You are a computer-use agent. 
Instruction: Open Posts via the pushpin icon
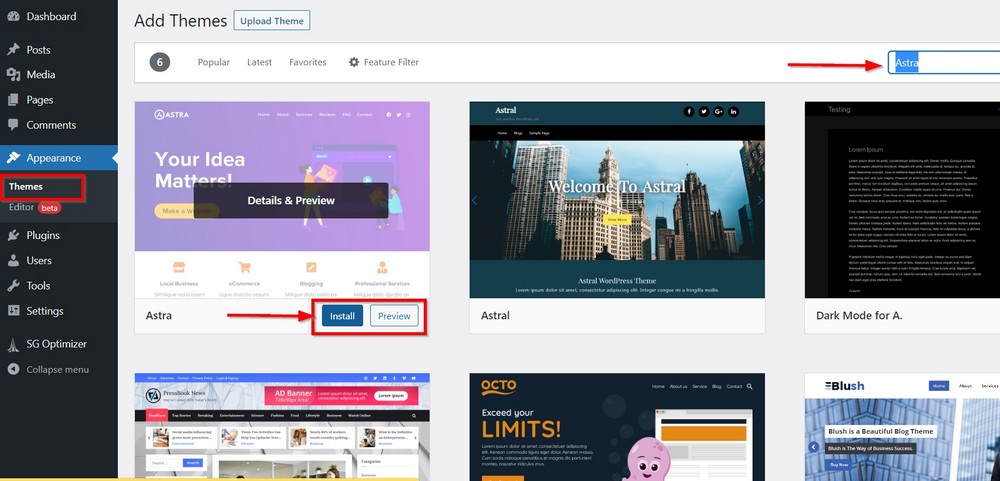click(13, 50)
